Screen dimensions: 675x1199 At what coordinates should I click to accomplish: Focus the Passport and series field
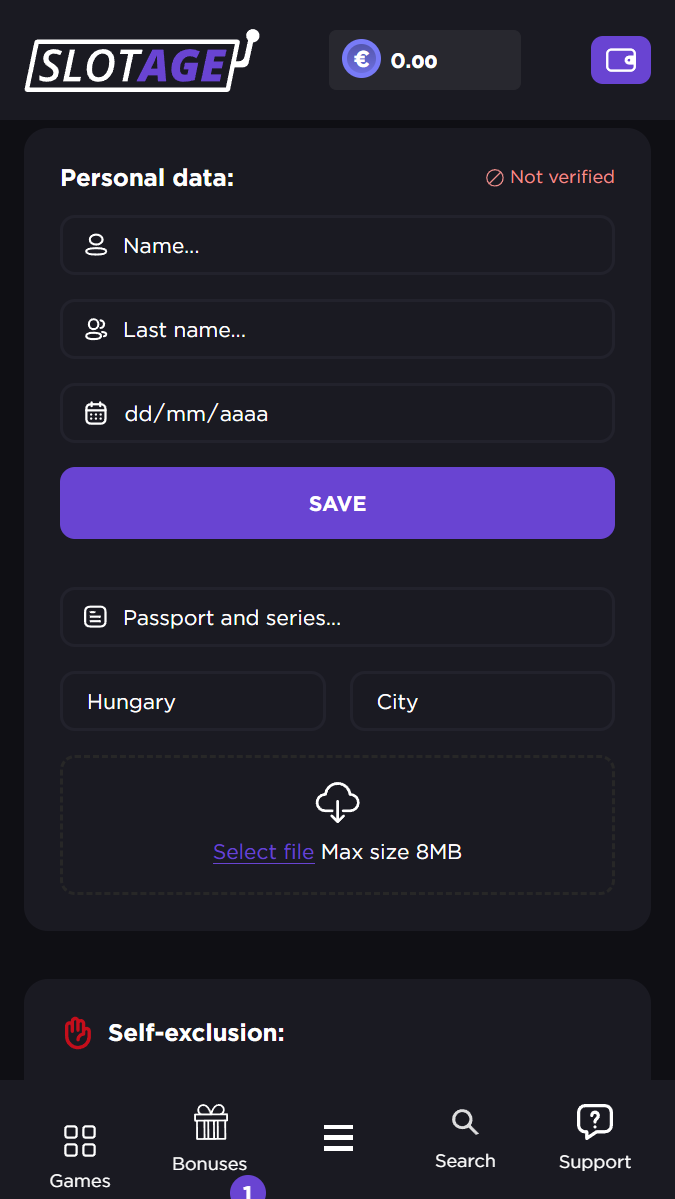coord(350,618)
